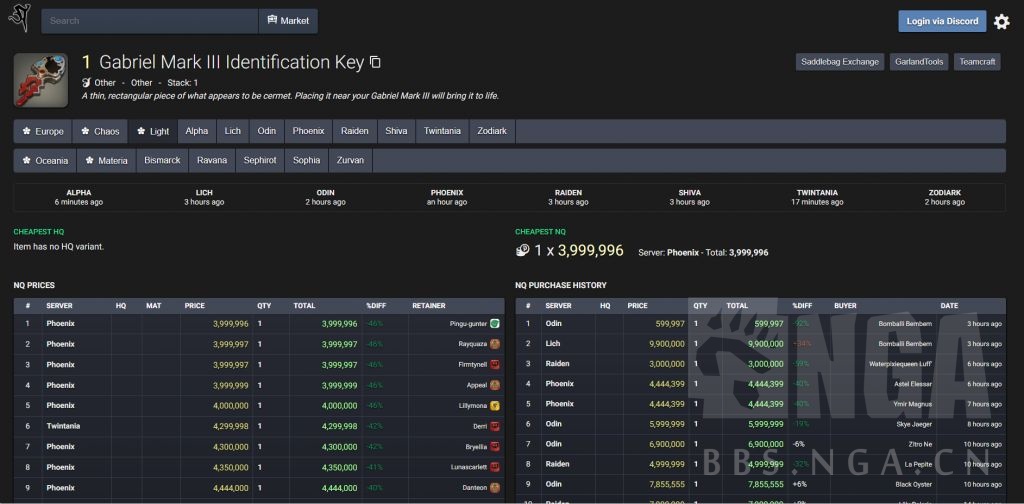The image size is (1024, 504).
Task: Click the city icon next to Pingu-gunter
Action: (495, 324)
